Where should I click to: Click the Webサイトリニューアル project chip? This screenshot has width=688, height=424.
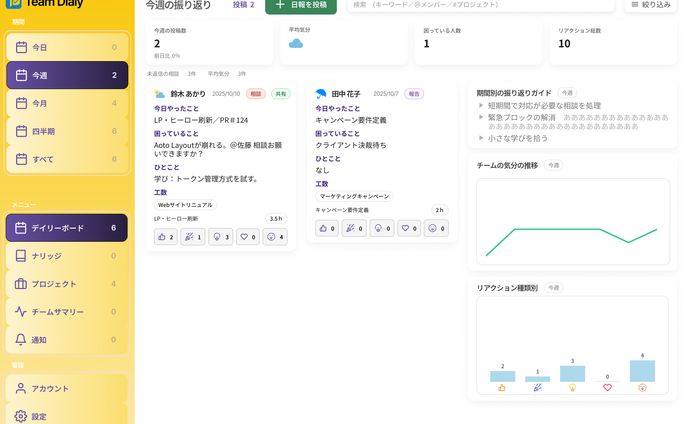[x=185, y=205]
